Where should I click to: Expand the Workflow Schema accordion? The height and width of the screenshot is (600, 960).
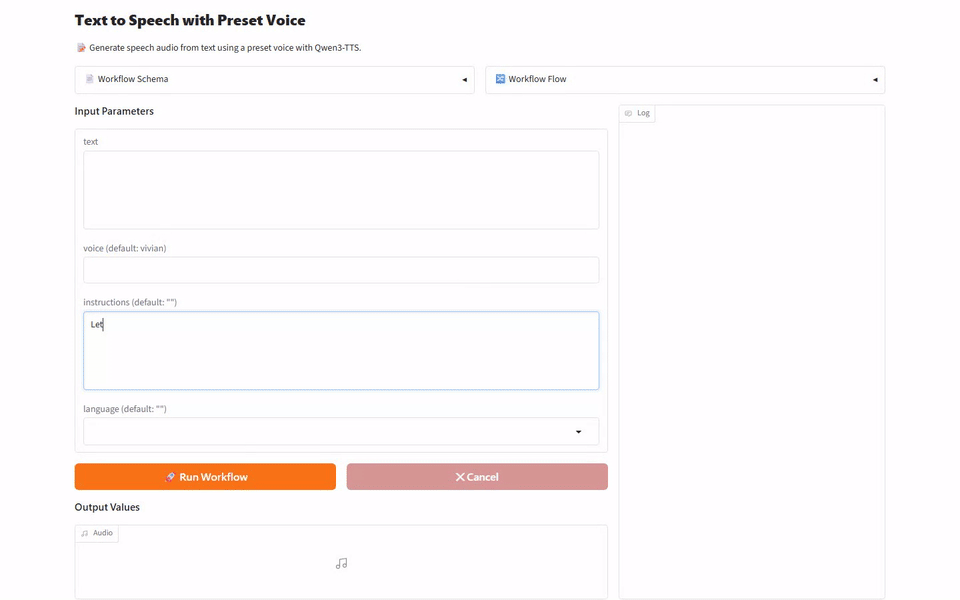pos(274,80)
